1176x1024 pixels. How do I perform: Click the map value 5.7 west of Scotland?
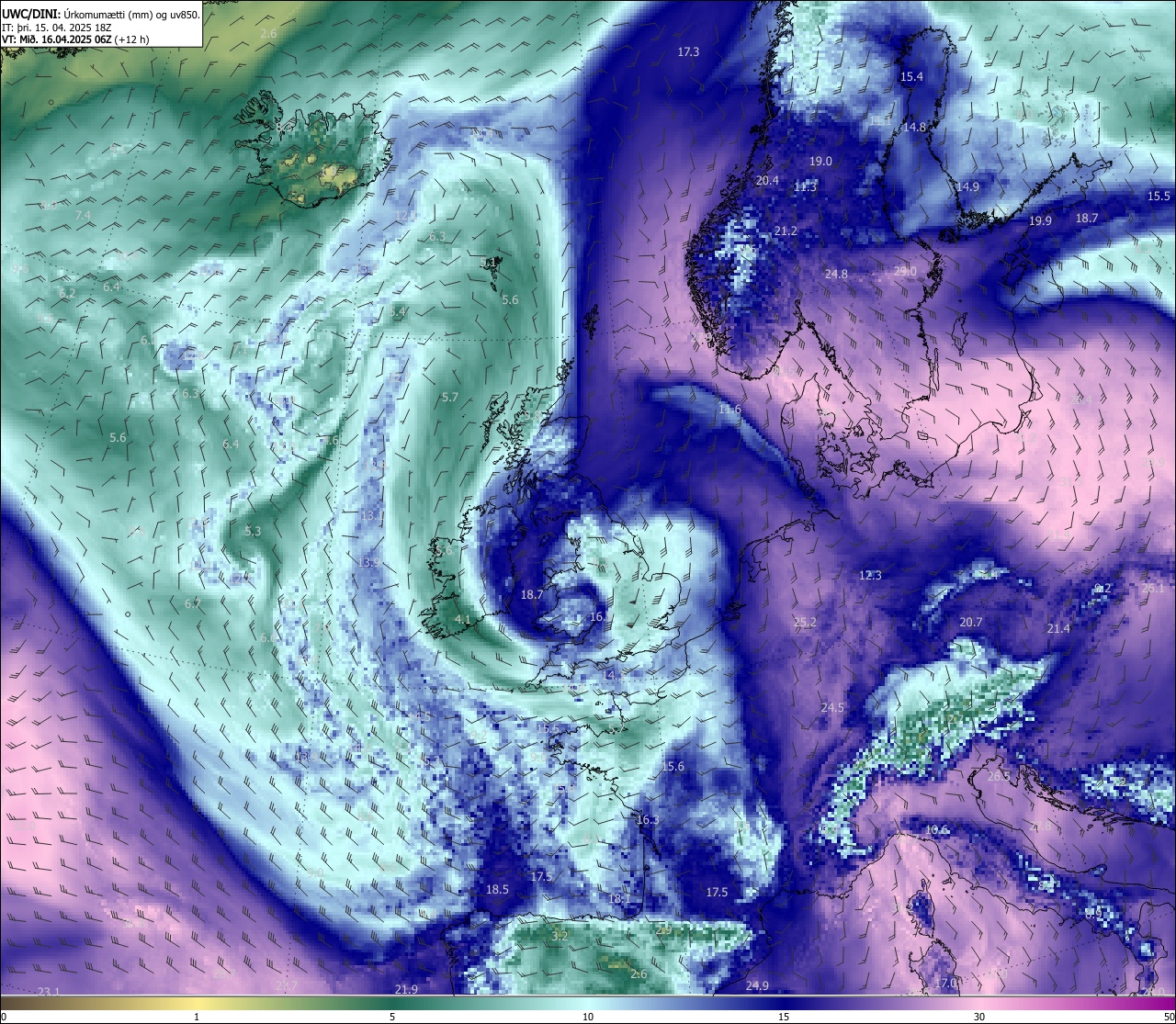(x=449, y=398)
